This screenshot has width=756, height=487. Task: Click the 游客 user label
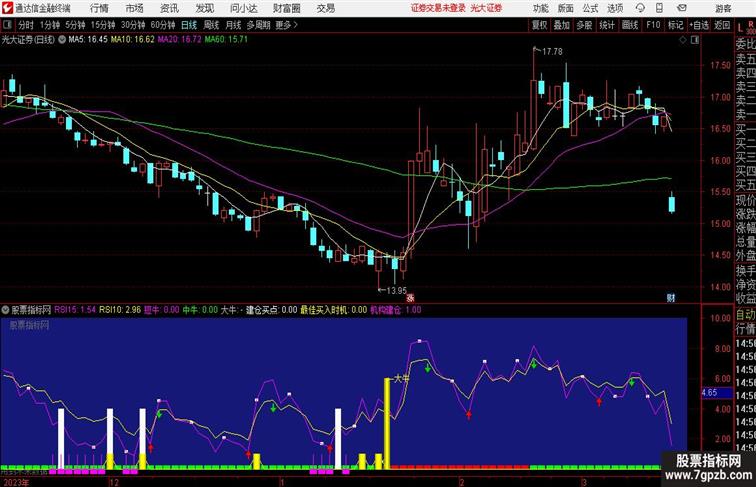coord(723,8)
